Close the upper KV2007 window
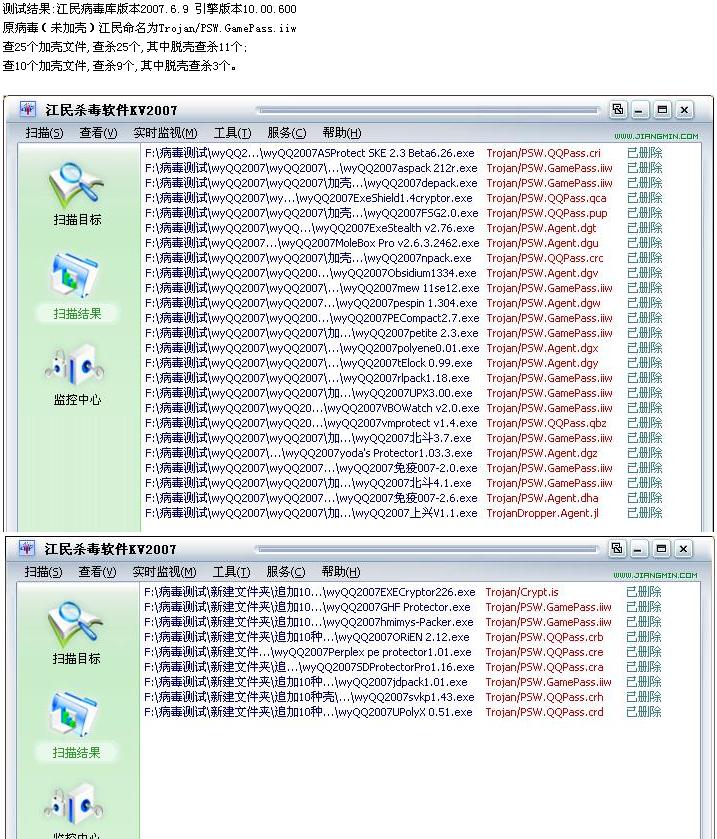Viewport: 717px width, 839px height. click(684, 110)
